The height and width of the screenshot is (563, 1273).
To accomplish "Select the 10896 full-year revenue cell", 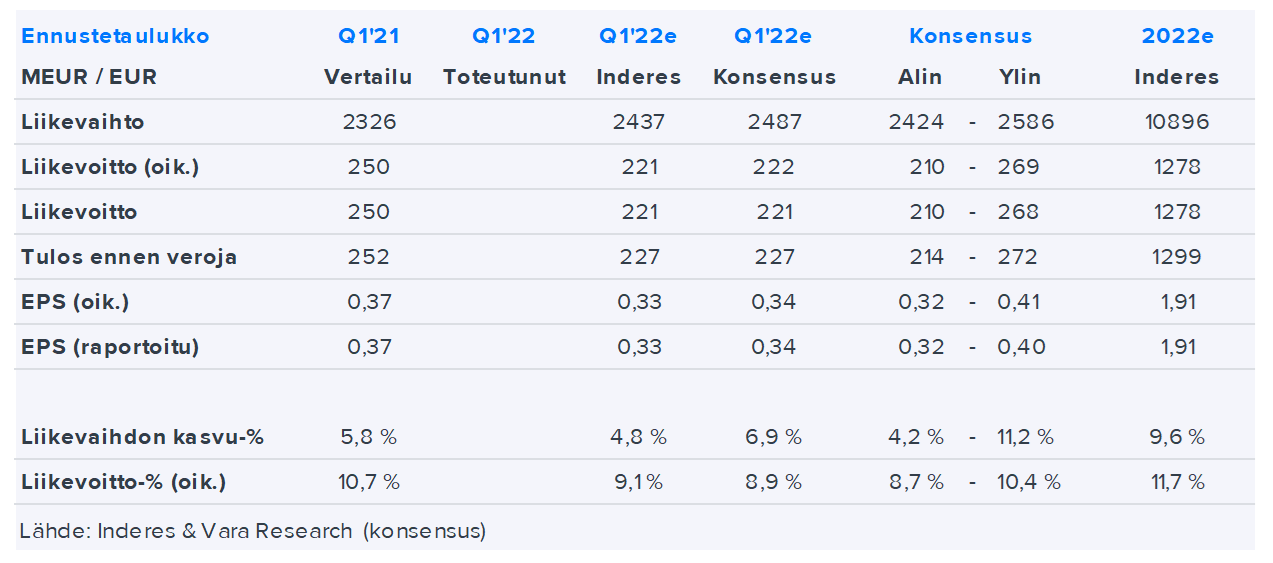I will coord(1176,122).
